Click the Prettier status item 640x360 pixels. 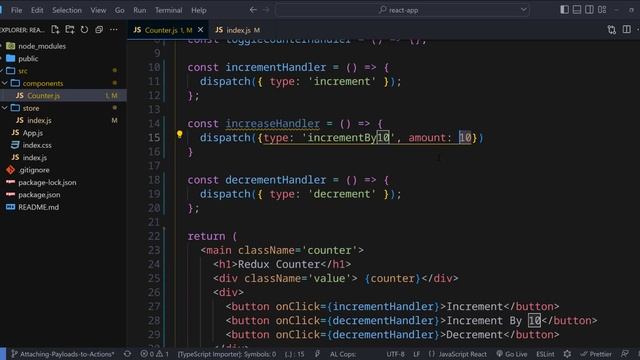pos(596,354)
